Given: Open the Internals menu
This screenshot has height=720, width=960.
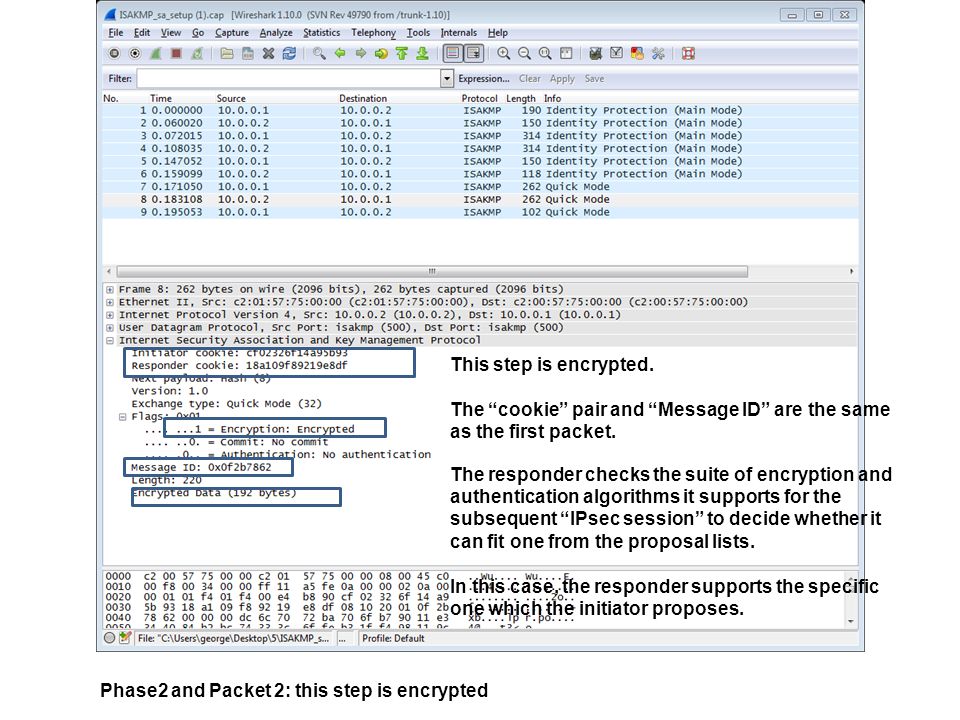Looking at the screenshot, I should click(459, 32).
